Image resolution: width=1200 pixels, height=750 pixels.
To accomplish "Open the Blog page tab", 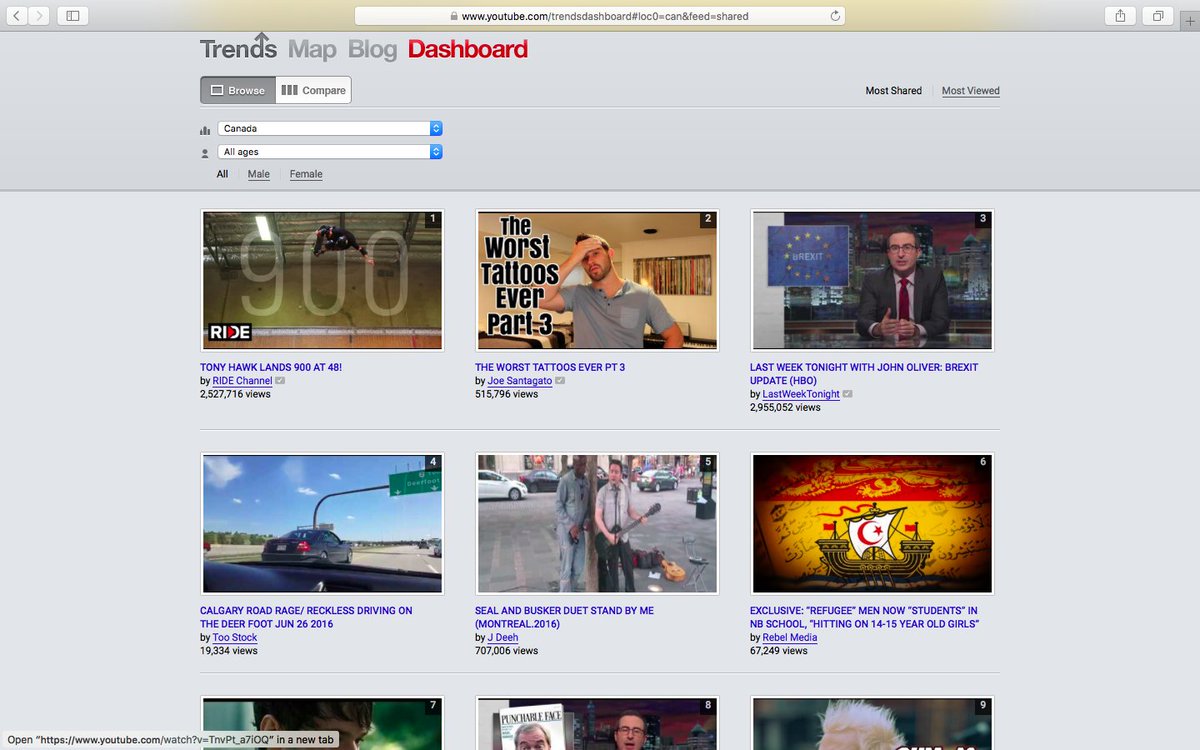I will tap(372, 49).
